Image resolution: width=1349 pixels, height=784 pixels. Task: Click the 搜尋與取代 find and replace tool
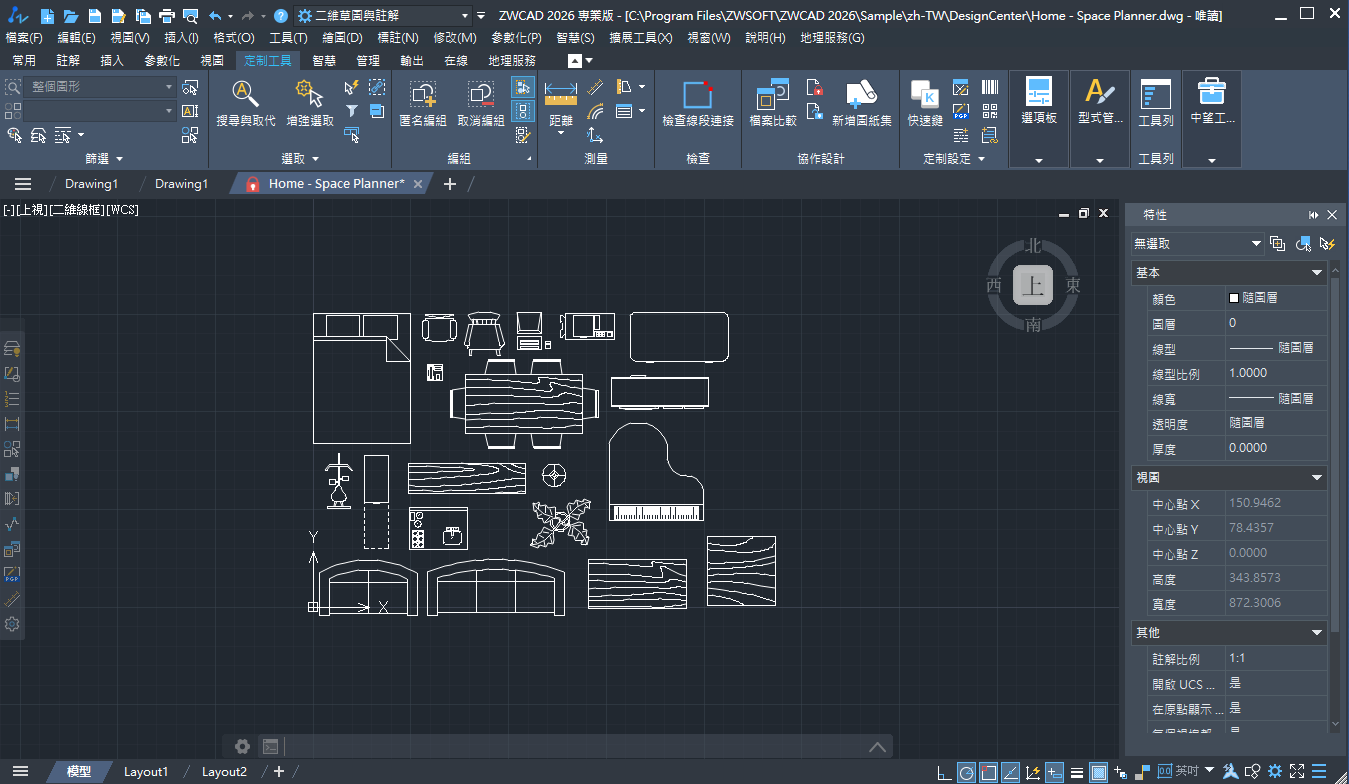[245, 104]
